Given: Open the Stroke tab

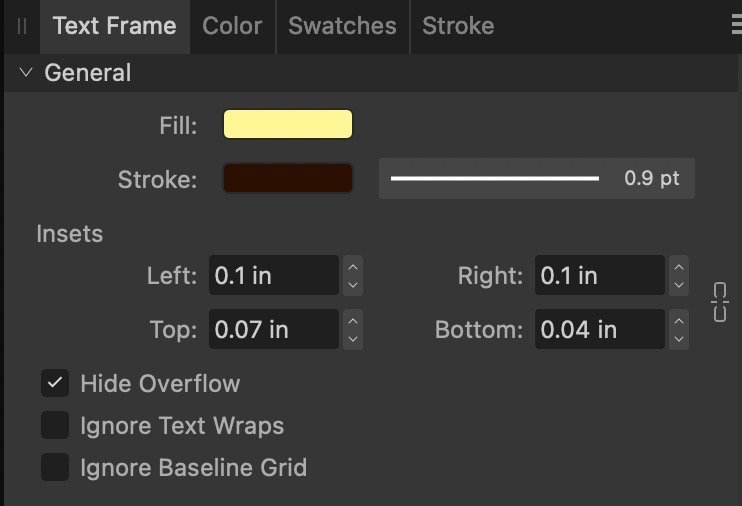Looking at the screenshot, I should (458, 27).
